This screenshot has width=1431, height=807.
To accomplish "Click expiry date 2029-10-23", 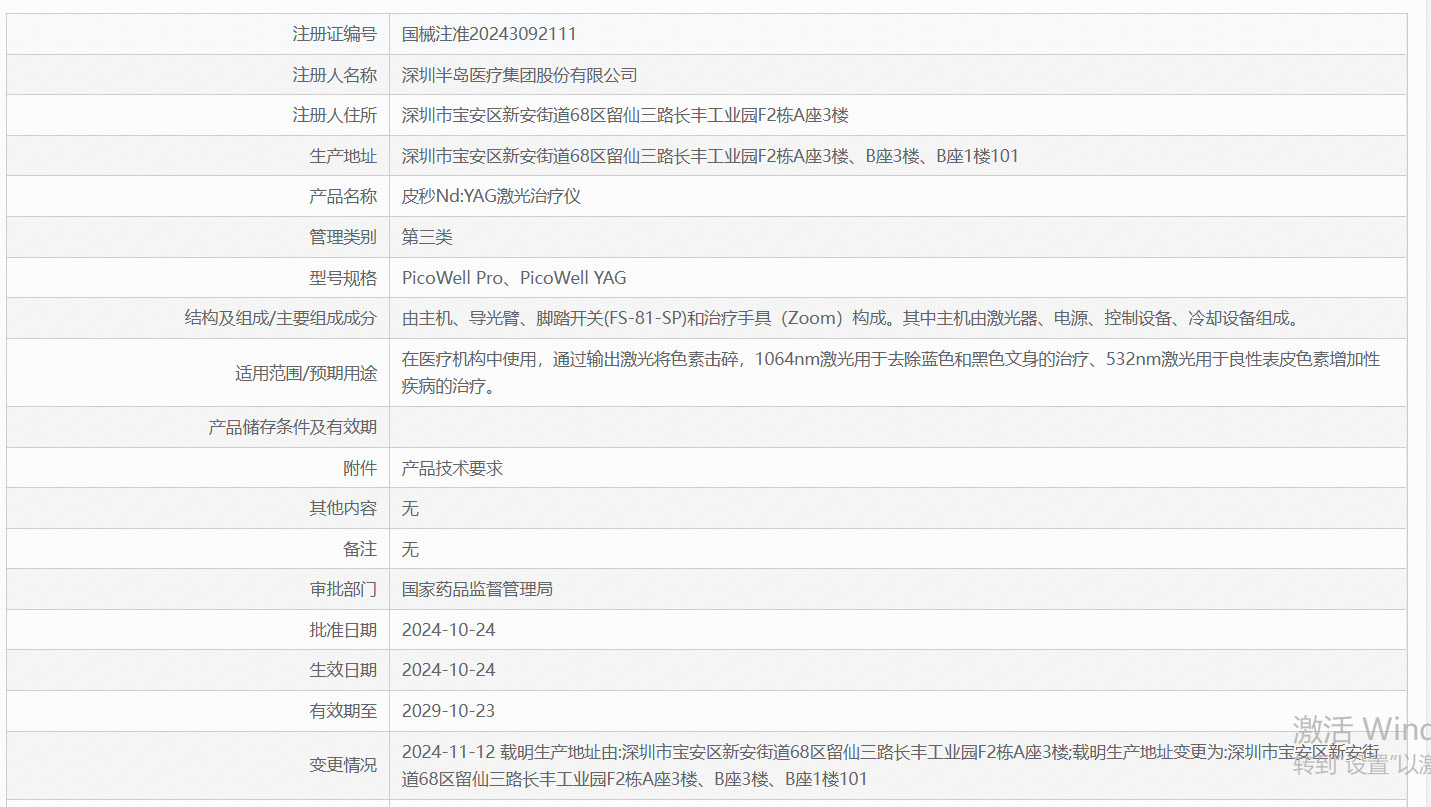I will point(448,711).
